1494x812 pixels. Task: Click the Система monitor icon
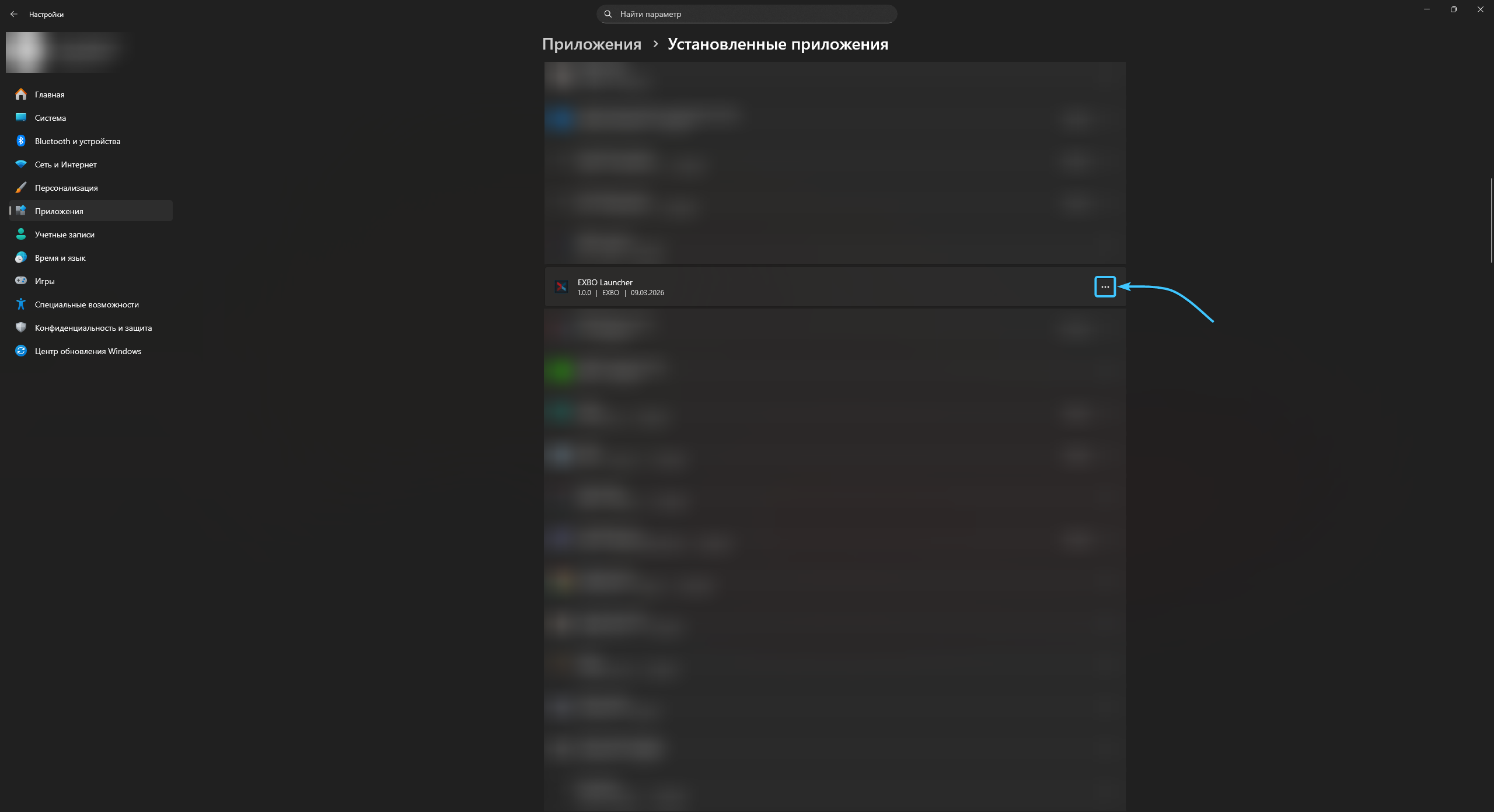[x=21, y=117]
